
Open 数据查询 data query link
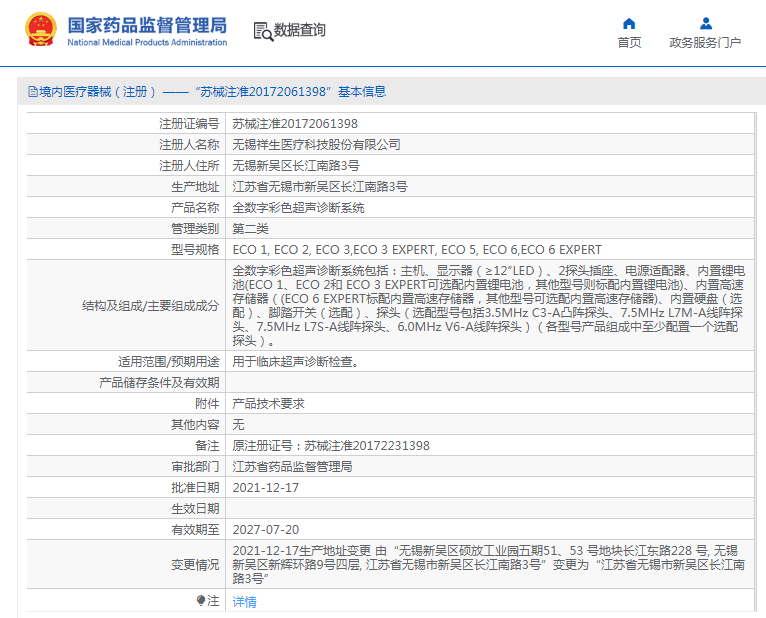click(299, 30)
